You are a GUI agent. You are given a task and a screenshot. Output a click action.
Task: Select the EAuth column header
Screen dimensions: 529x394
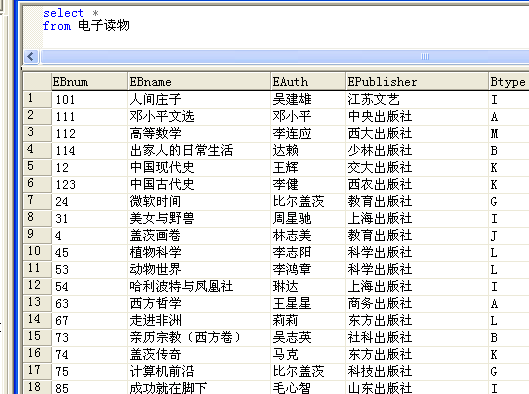click(308, 82)
